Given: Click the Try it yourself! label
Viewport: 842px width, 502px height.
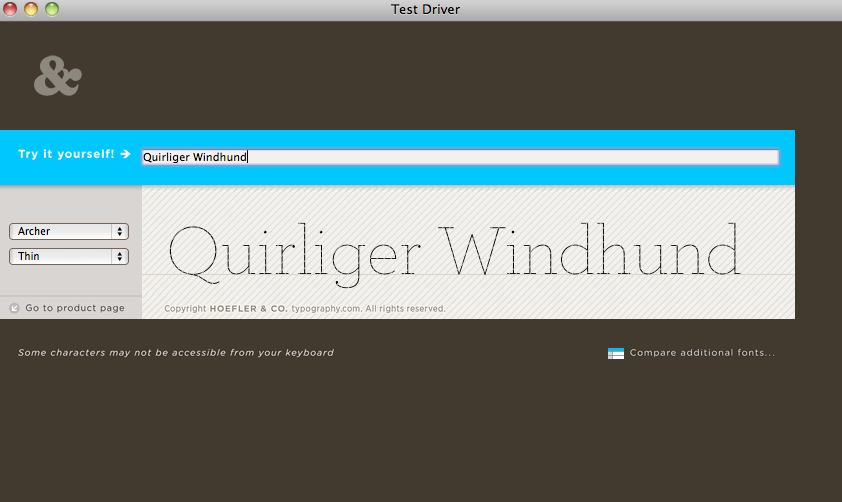Looking at the screenshot, I should [66, 154].
